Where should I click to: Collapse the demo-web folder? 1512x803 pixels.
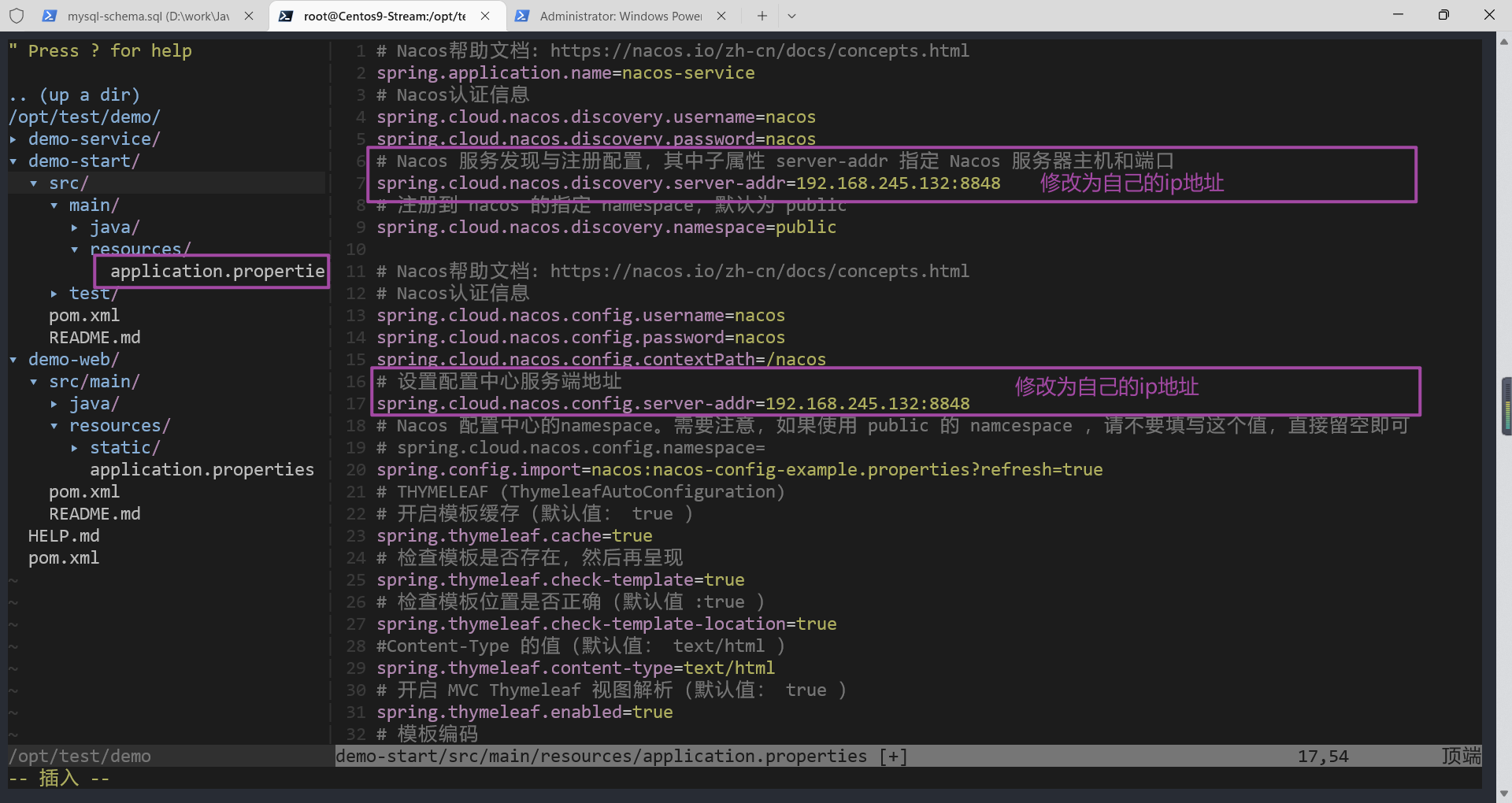[73, 360]
